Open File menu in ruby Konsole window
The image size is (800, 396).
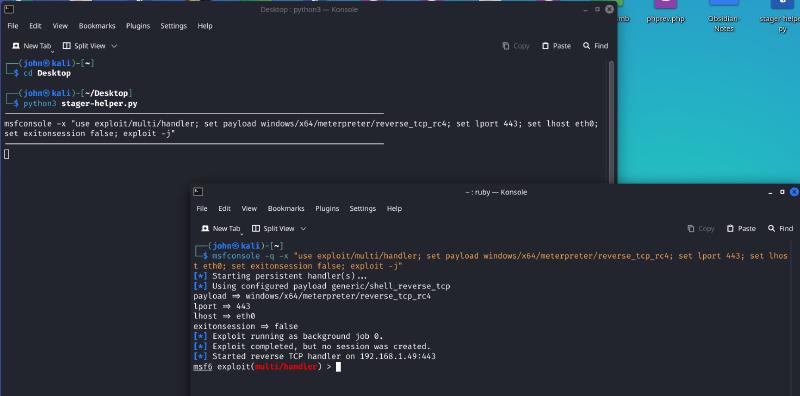point(202,209)
